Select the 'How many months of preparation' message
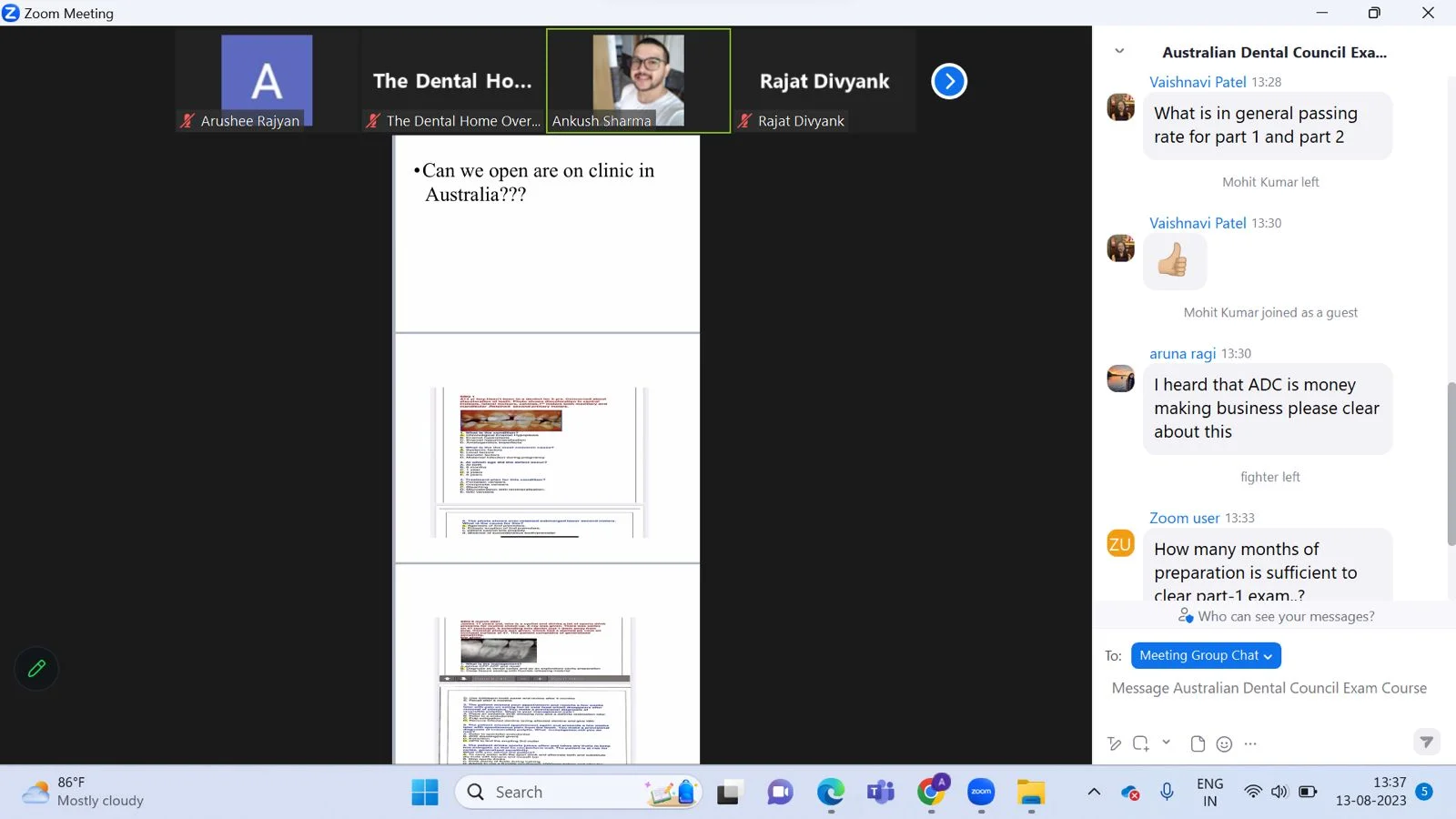Screen dimensions: 1456x819 pos(1268,565)
